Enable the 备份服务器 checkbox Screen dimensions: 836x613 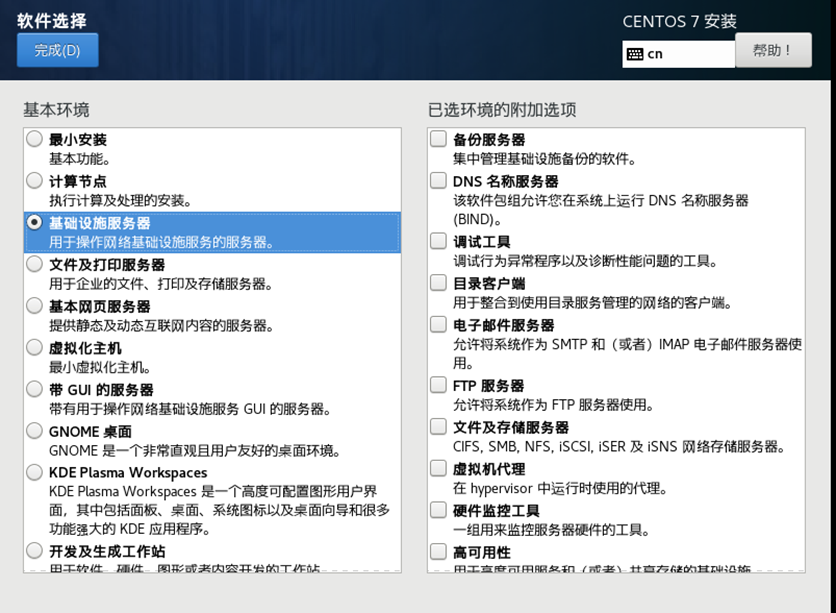(438, 139)
